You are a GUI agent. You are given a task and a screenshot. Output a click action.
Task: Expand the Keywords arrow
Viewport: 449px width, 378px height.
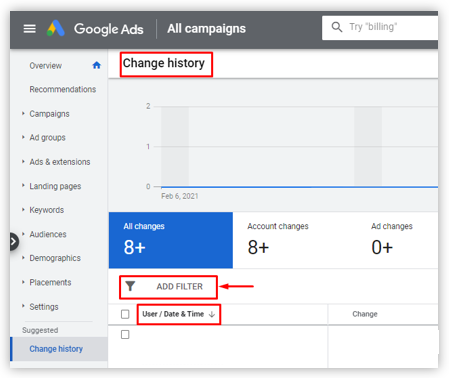click(23, 210)
